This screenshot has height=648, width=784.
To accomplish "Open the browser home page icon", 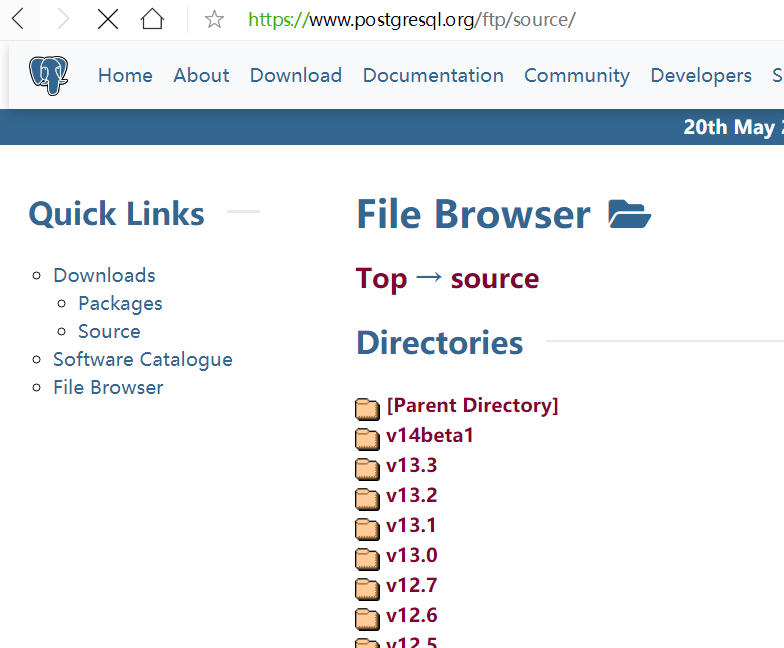I will [152, 20].
